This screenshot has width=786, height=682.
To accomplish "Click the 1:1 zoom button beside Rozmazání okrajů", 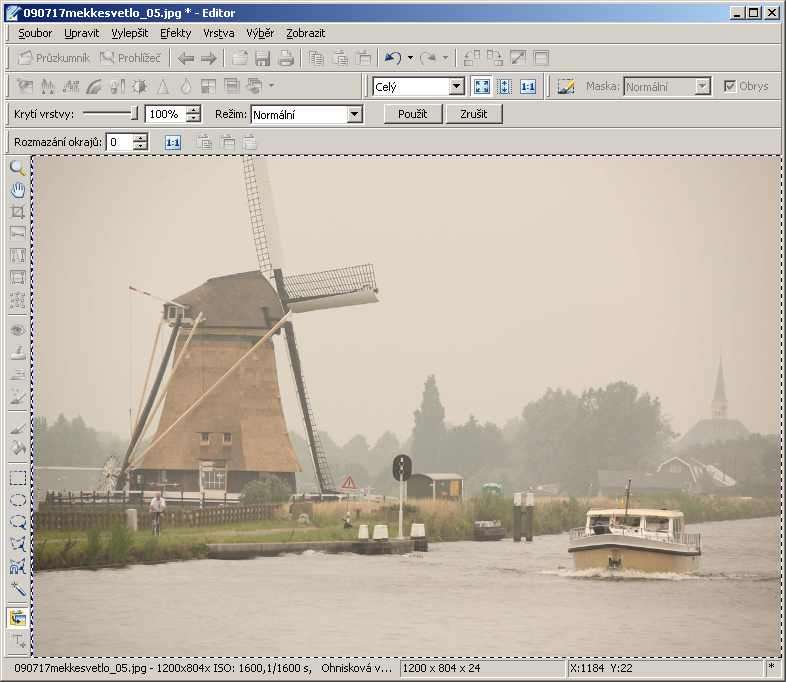I will pyautogui.click(x=172, y=143).
